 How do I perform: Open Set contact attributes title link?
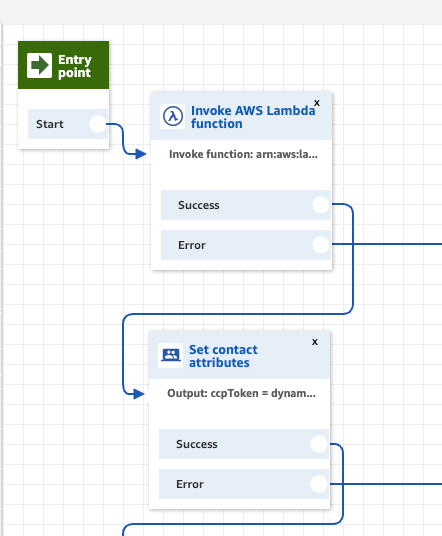pos(223,356)
